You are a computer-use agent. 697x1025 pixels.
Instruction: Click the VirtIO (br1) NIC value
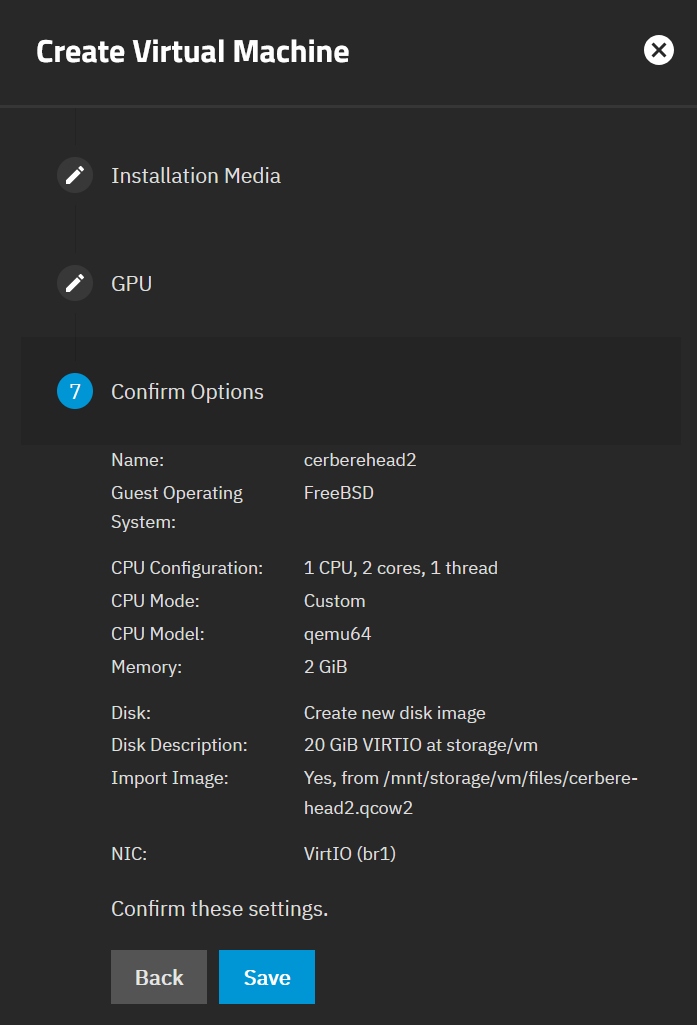[349, 856]
